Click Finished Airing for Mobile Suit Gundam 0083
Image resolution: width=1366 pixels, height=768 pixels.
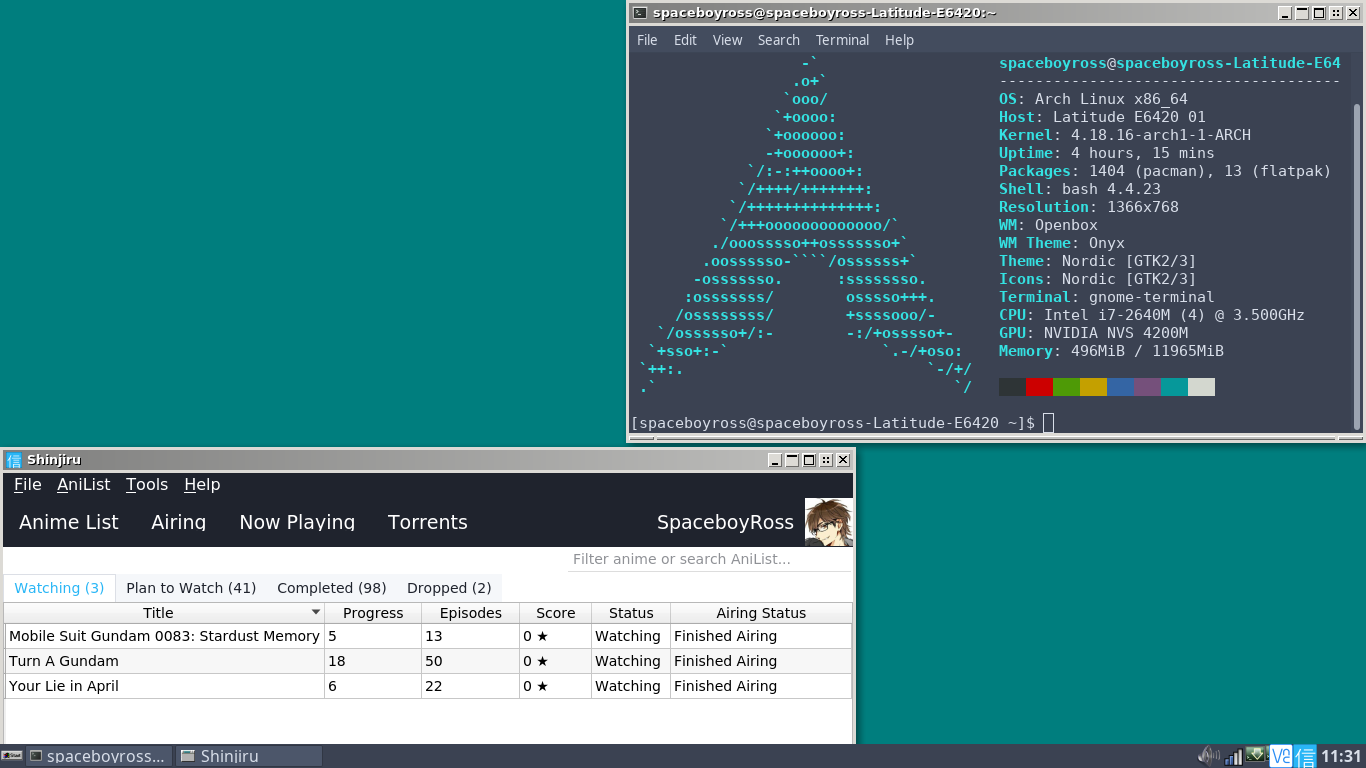[x=725, y=636]
